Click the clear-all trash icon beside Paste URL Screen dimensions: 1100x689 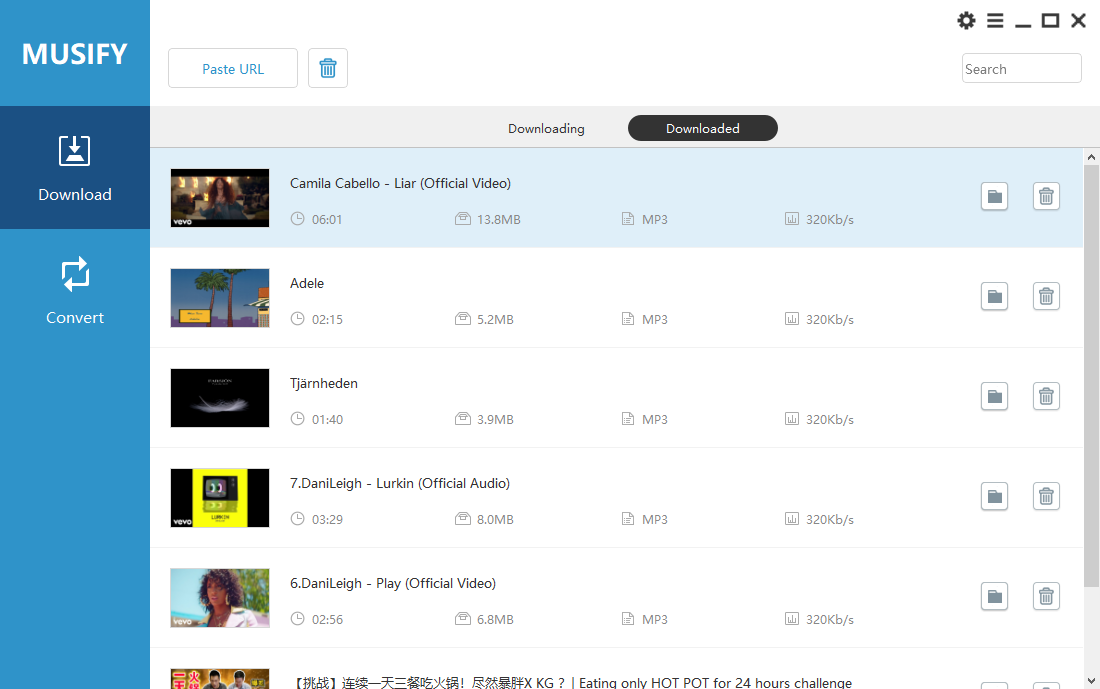[328, 68]
